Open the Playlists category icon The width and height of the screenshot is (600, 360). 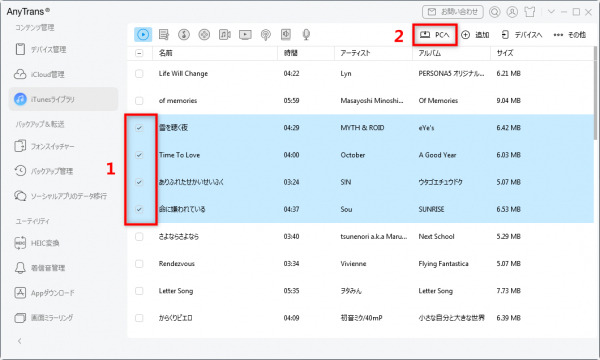click(164, 34)
